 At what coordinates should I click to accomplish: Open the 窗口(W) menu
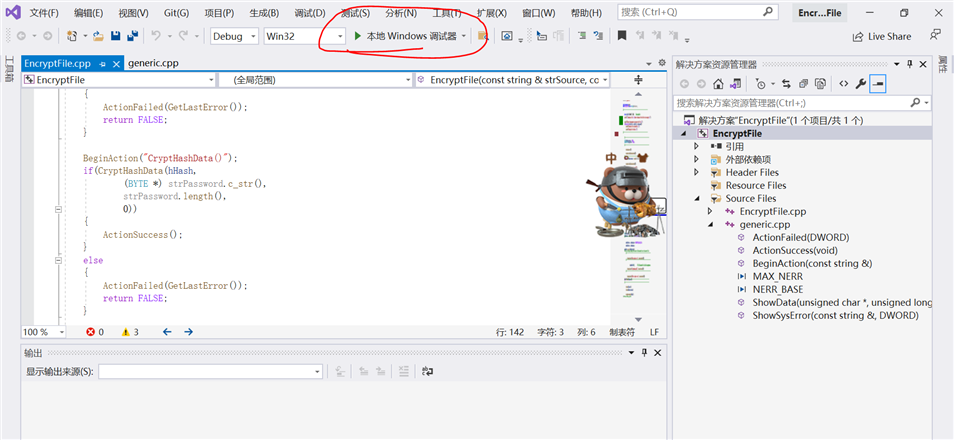(x=538, y=13)
